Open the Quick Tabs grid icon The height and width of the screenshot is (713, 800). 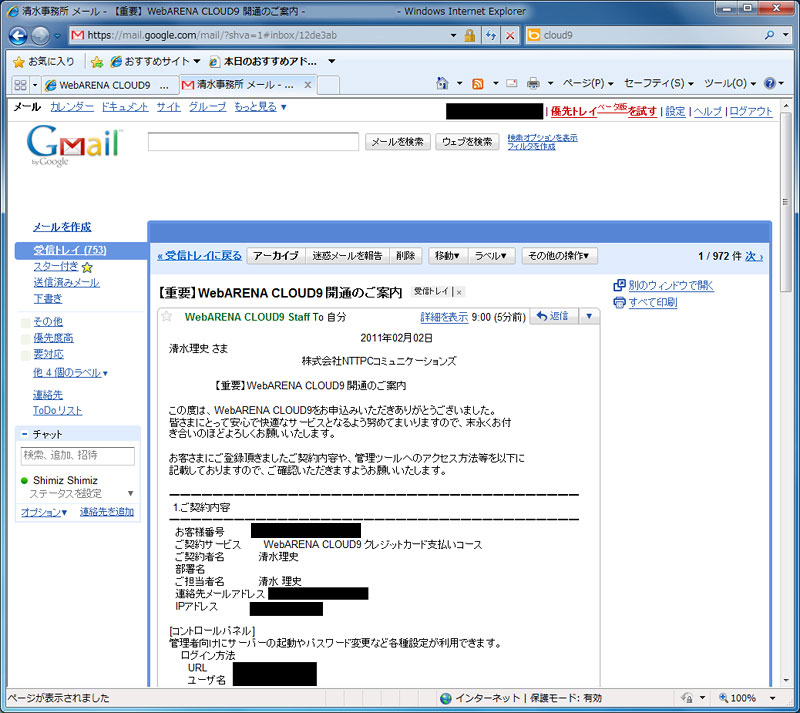coord(20,85)
